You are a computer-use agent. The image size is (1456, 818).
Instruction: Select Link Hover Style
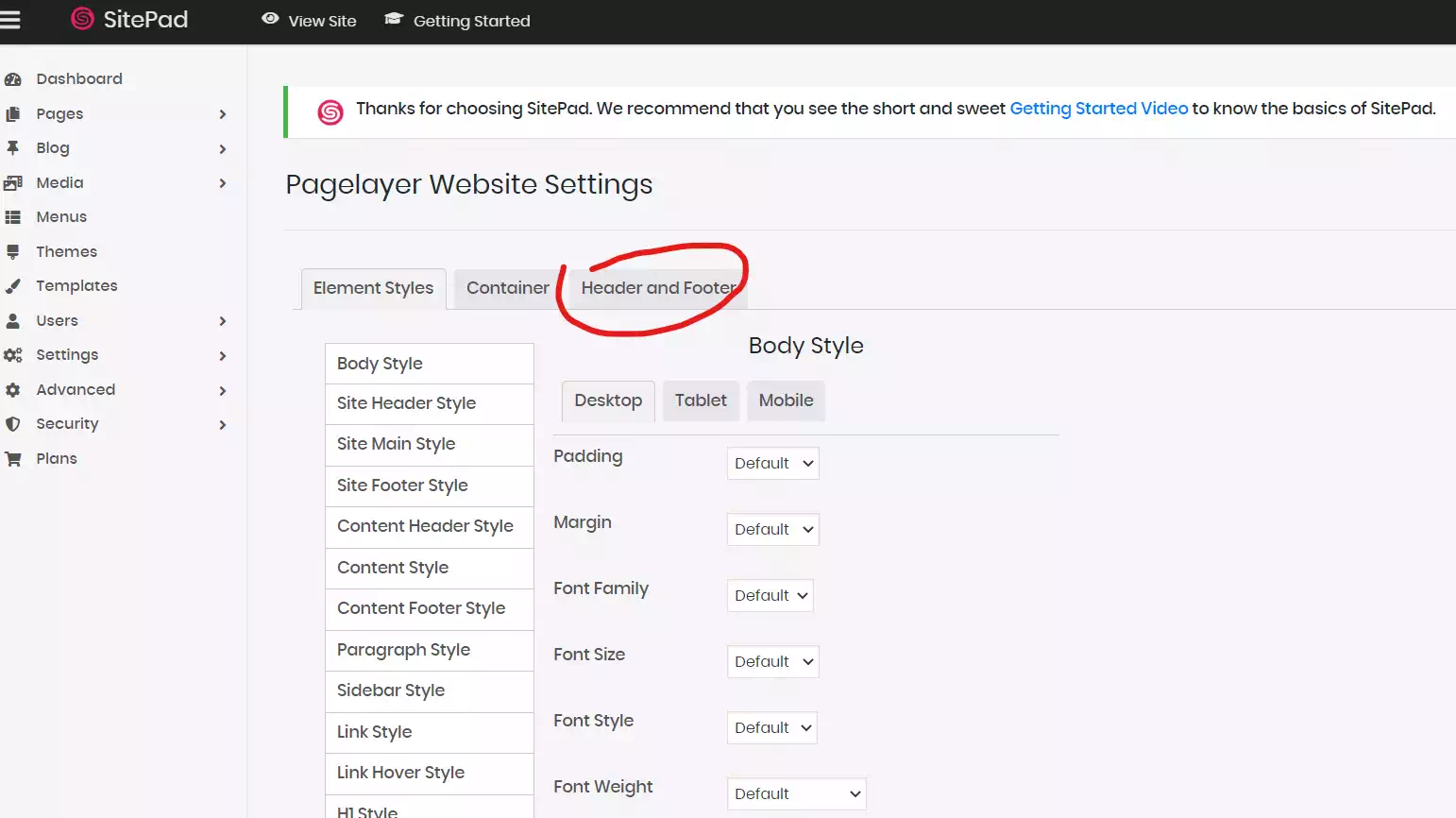pos(430,774)
